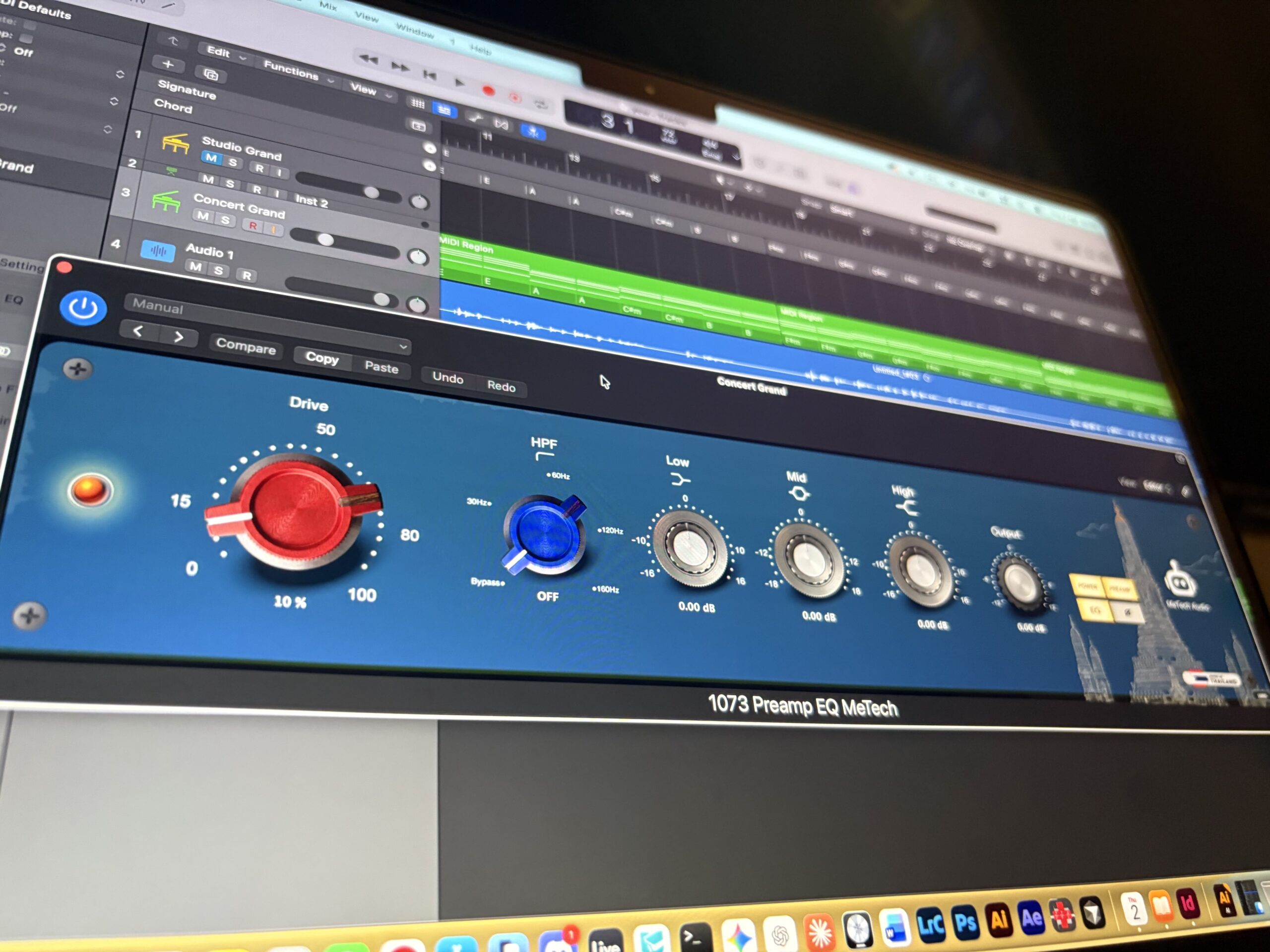Toggle the yellow POWER button on the plugin
The height and width of the screenshot is (952, 1270).
point(1086,586)
